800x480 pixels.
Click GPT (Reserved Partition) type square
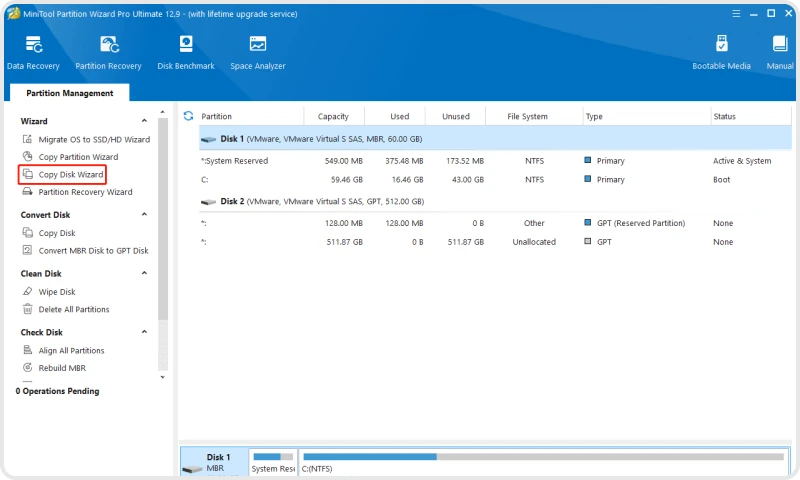(588, 222)
